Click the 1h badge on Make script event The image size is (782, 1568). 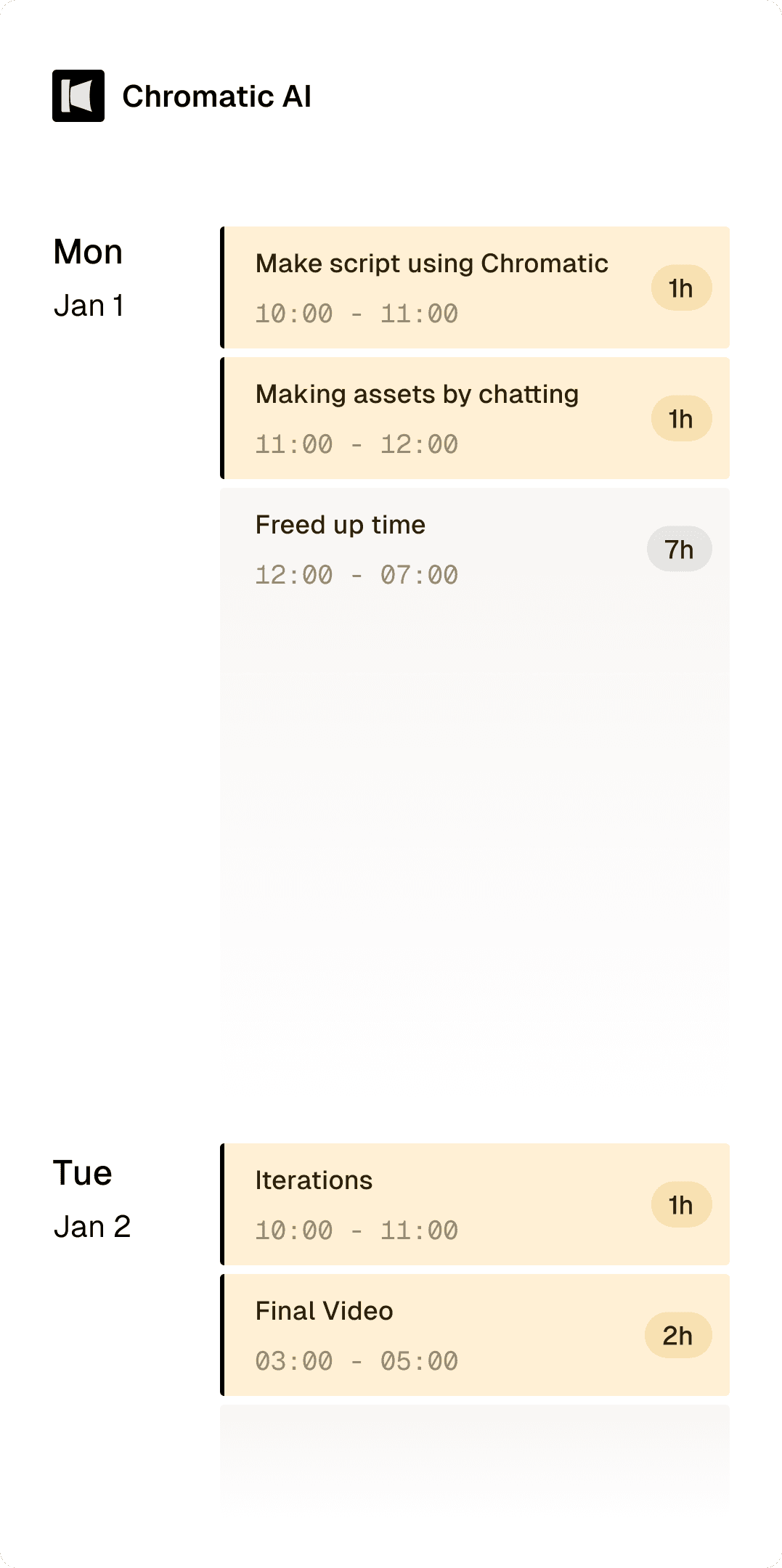point(680,288)
